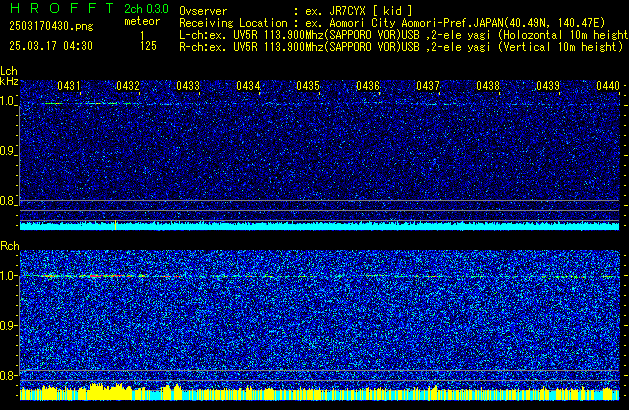Viewport: 629px width, 410px height.
Task: Click time marker 0439
Action: (548, 86)
